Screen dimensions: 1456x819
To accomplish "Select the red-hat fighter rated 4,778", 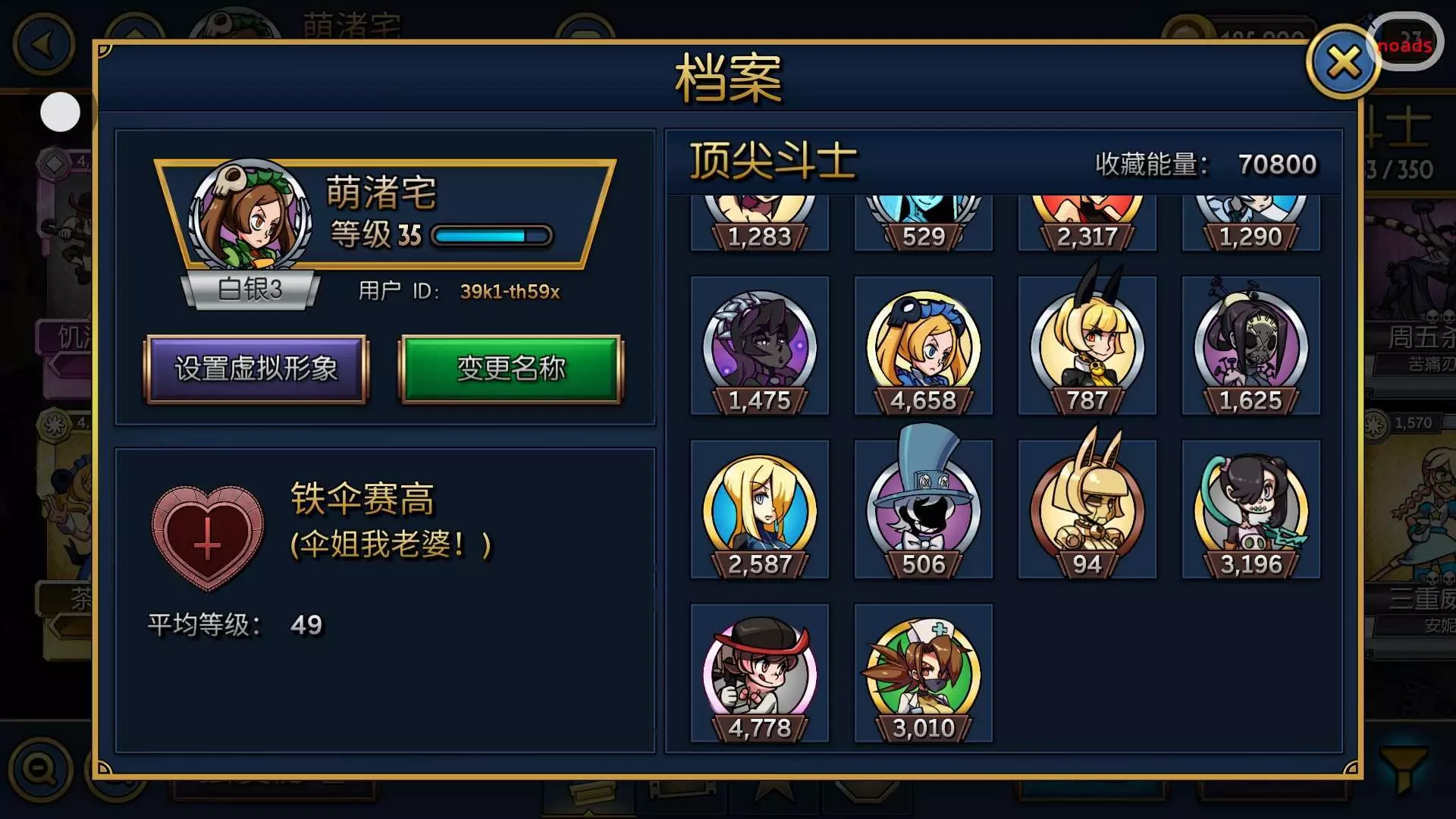I will pyautogui.click(x=759, y=673).
